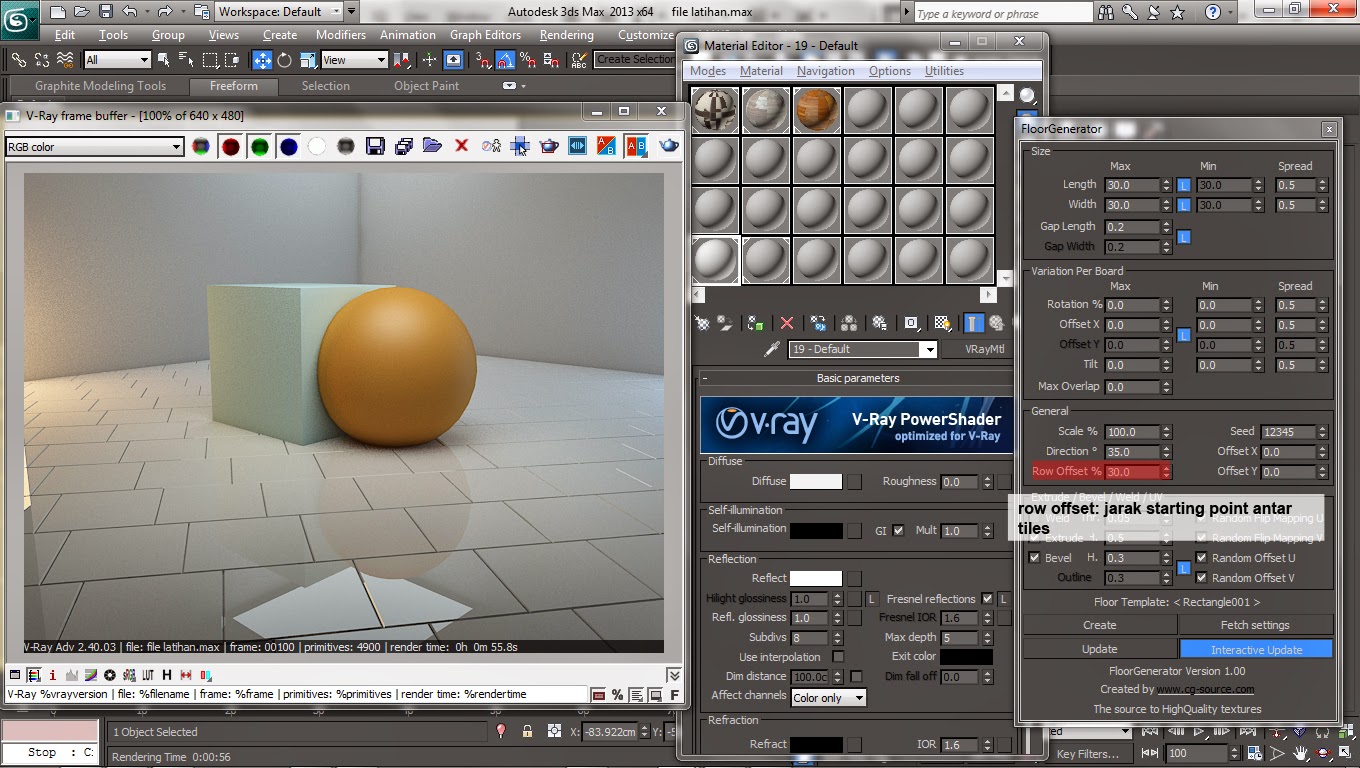This screenshot has width=1360, height=768.
Task: Uncheck the Random Offset U checkbox
Action: [1202, 558]
